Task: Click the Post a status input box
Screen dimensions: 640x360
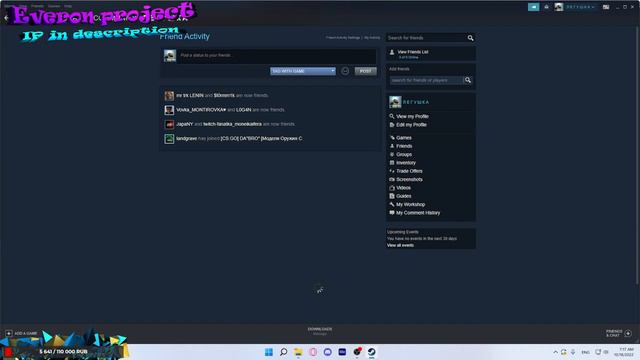Action: [277, 56]
